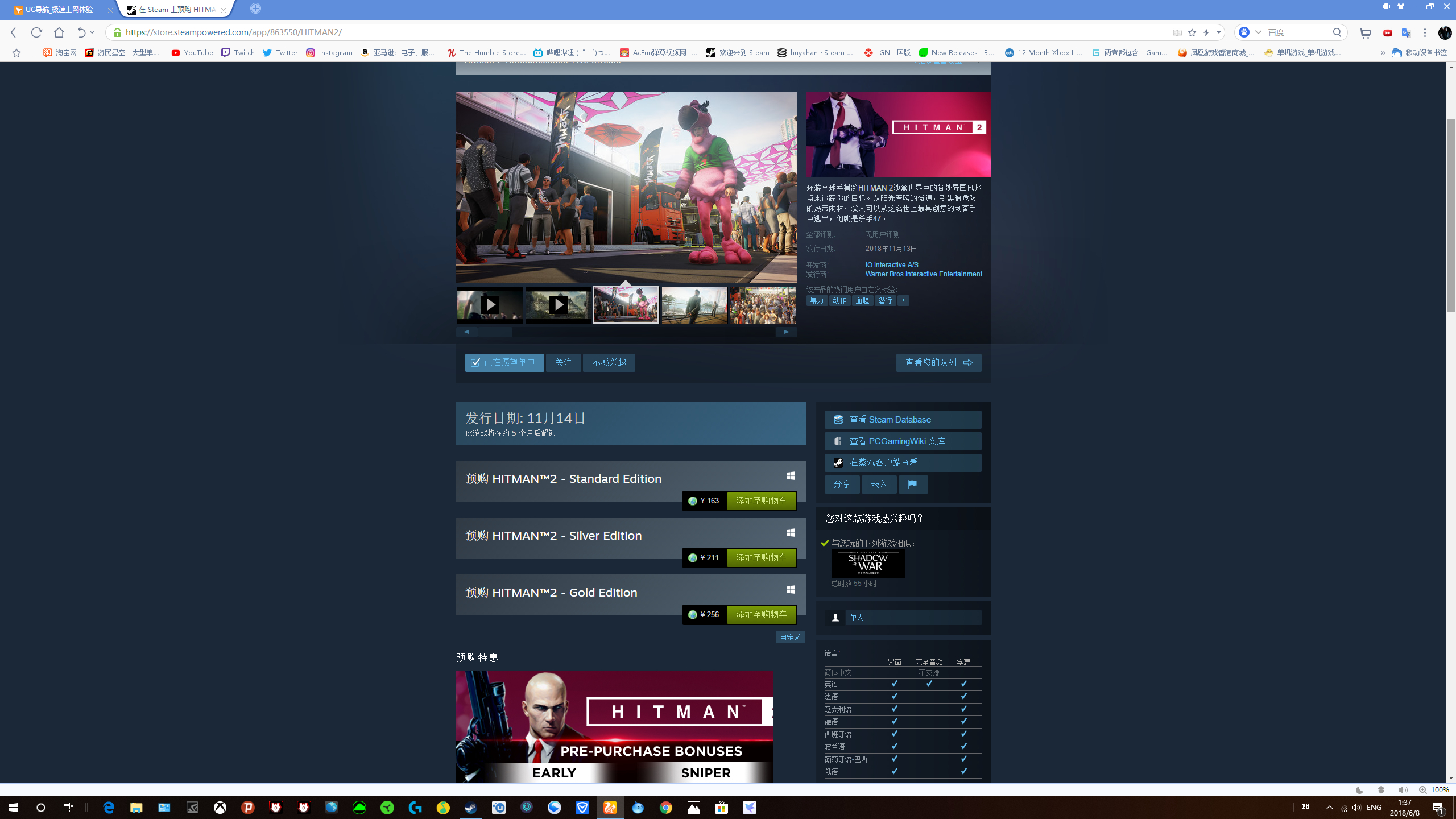Viewport: 1456px width, 819px height.
Task: Open Warner Bros Interactive Entertainment link
Action: 923,274
